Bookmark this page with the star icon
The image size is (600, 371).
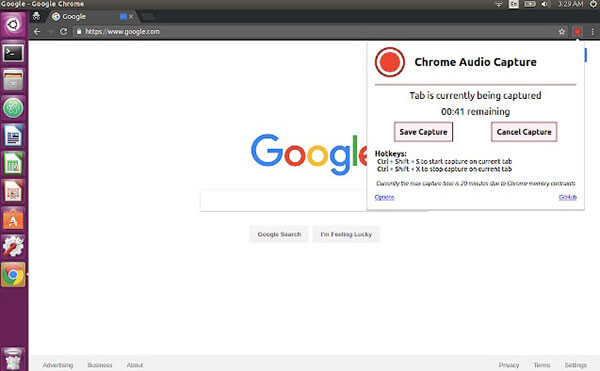click(561, 32)
